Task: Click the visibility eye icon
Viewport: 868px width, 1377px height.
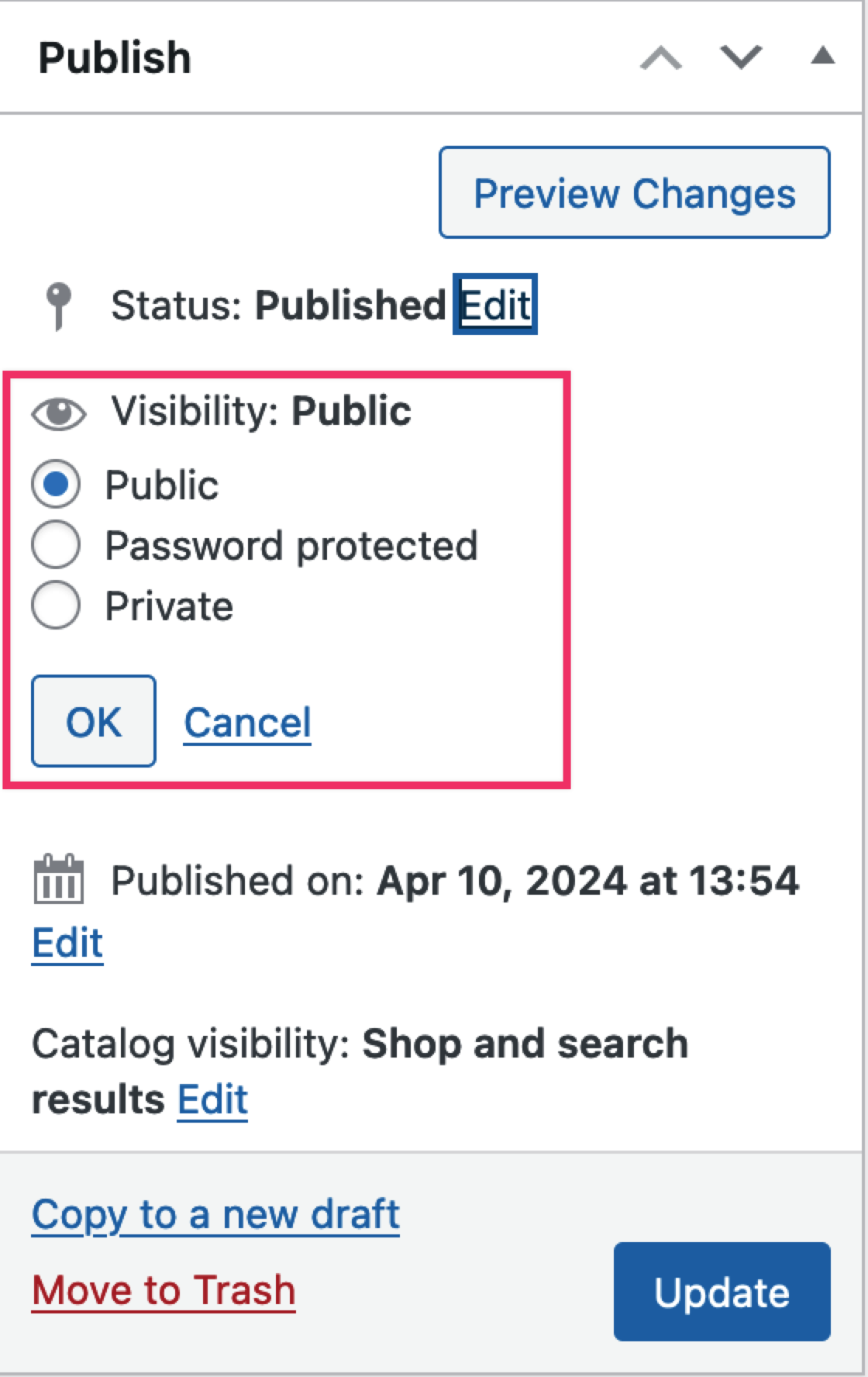Action: click(59, 412)
